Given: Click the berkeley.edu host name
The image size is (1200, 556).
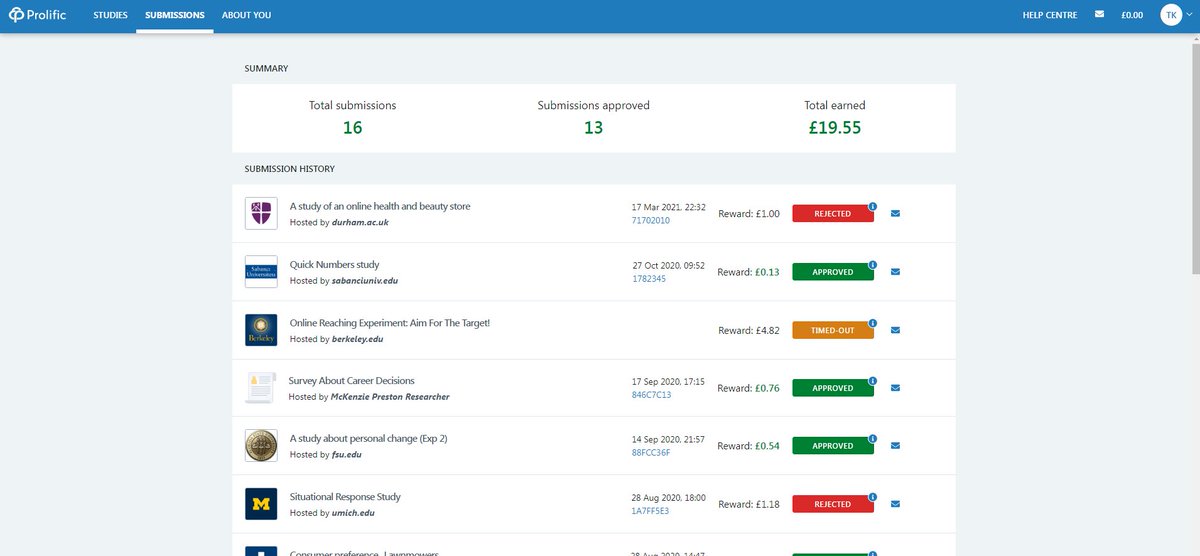Looking at the screenshot, I should [x=357, y=339].
